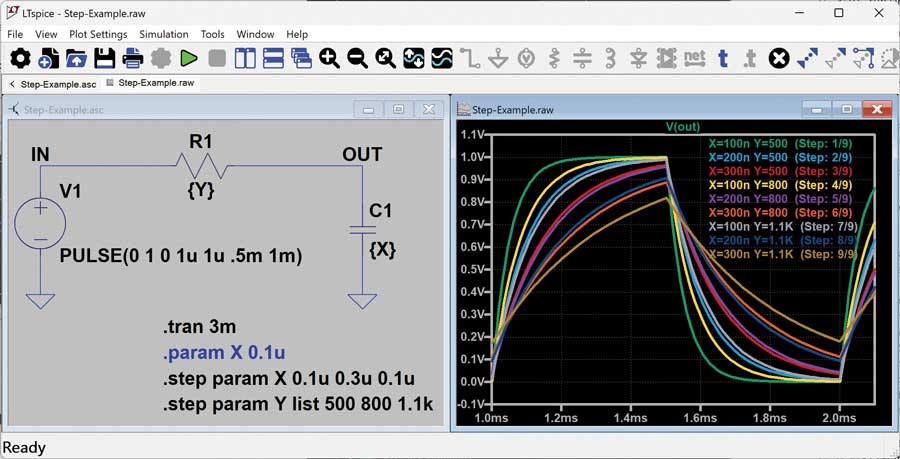The width and height of the screenshot is (900, 459).
Task: Click the .param X 0.1u directive
Action: click(x=226, y=353)
